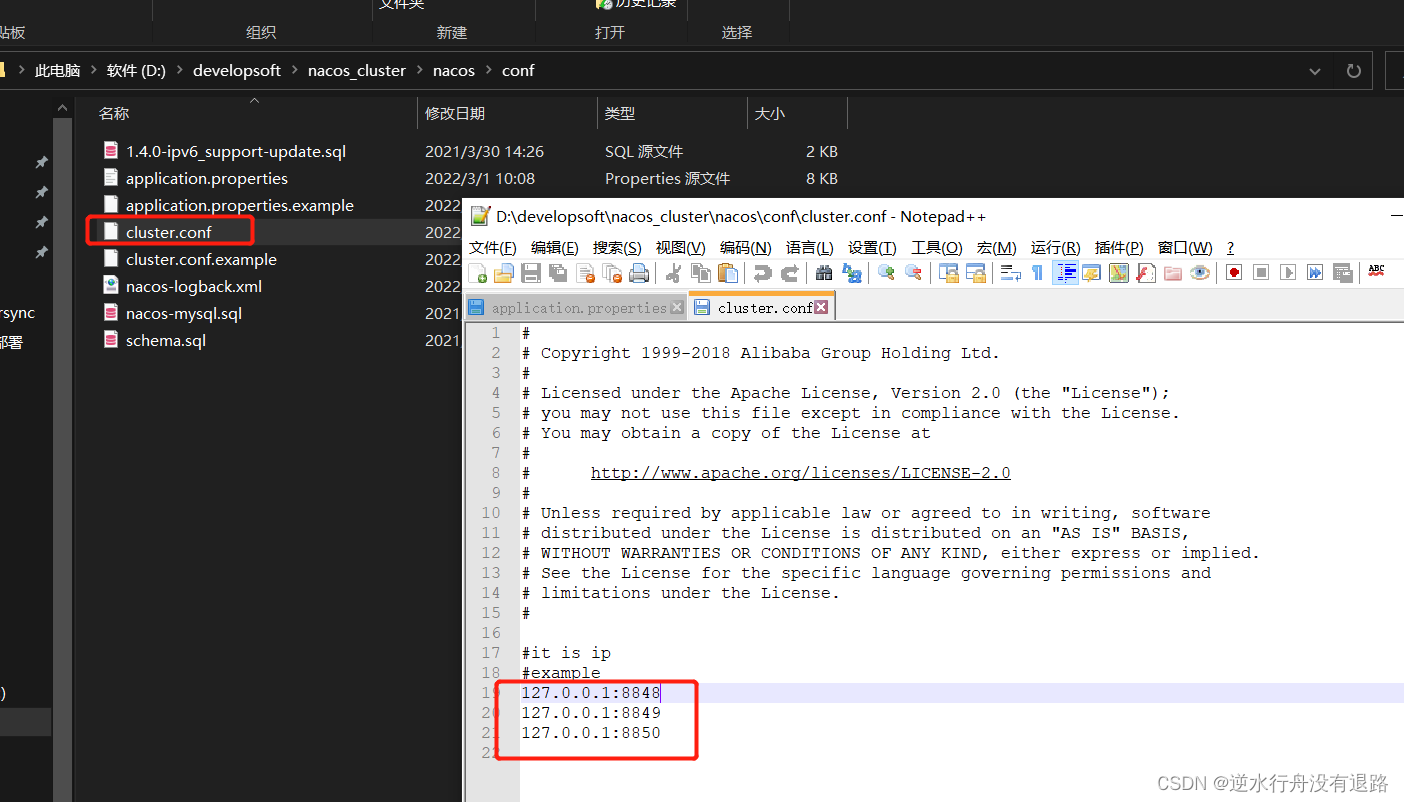Select application.properties file in Explorer
1404x802 pixels.
[x=207, y=178]
